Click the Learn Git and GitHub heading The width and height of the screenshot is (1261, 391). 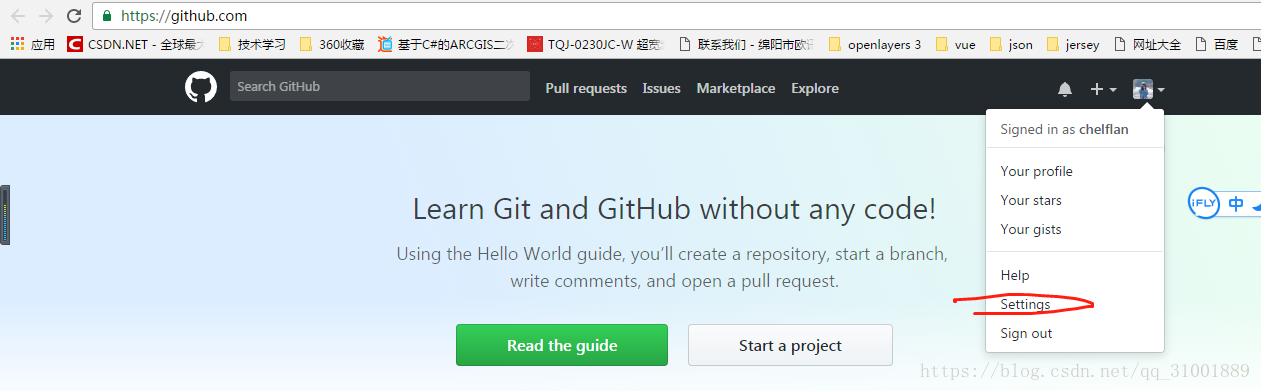coord(675,209)
